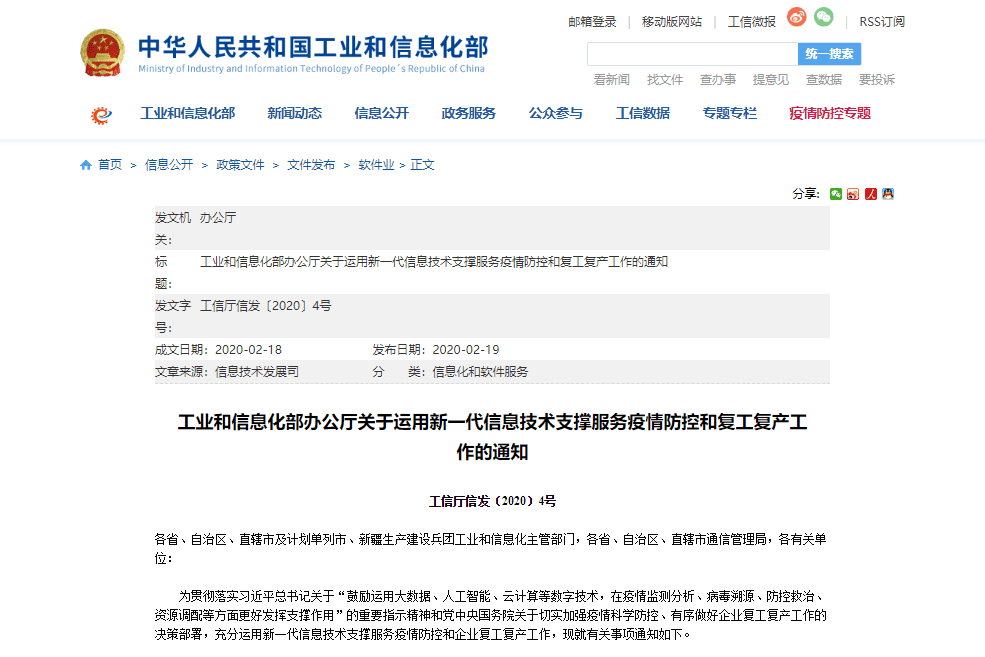Screen dimensions: 985x657
Task: Click document number 工信厅信发〔2020〕4号 in table
Action: pyautogui.click(x=265, y=306)
